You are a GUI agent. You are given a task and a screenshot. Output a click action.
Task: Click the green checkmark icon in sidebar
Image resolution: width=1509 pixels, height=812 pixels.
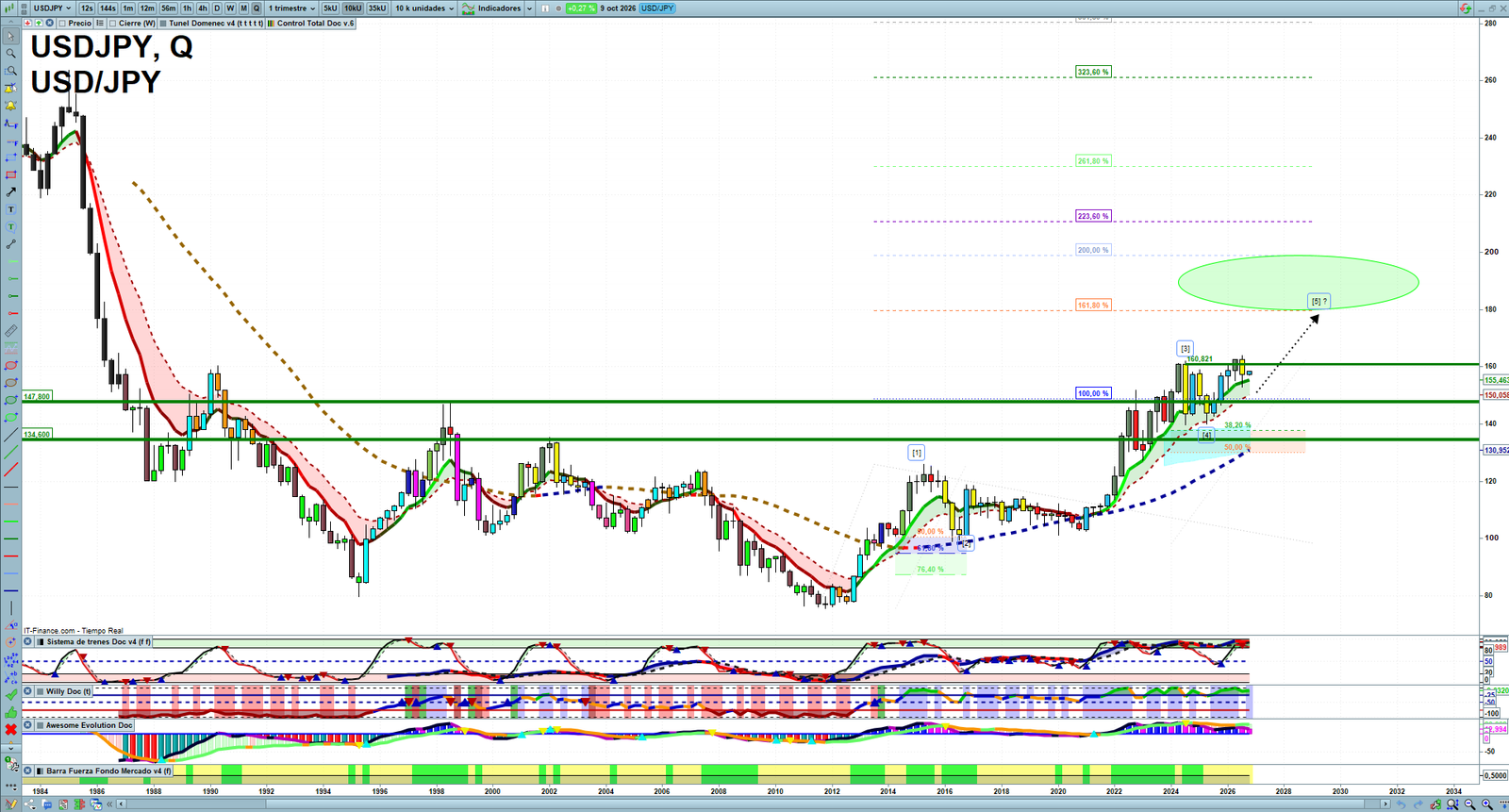[x=10, y=695]
